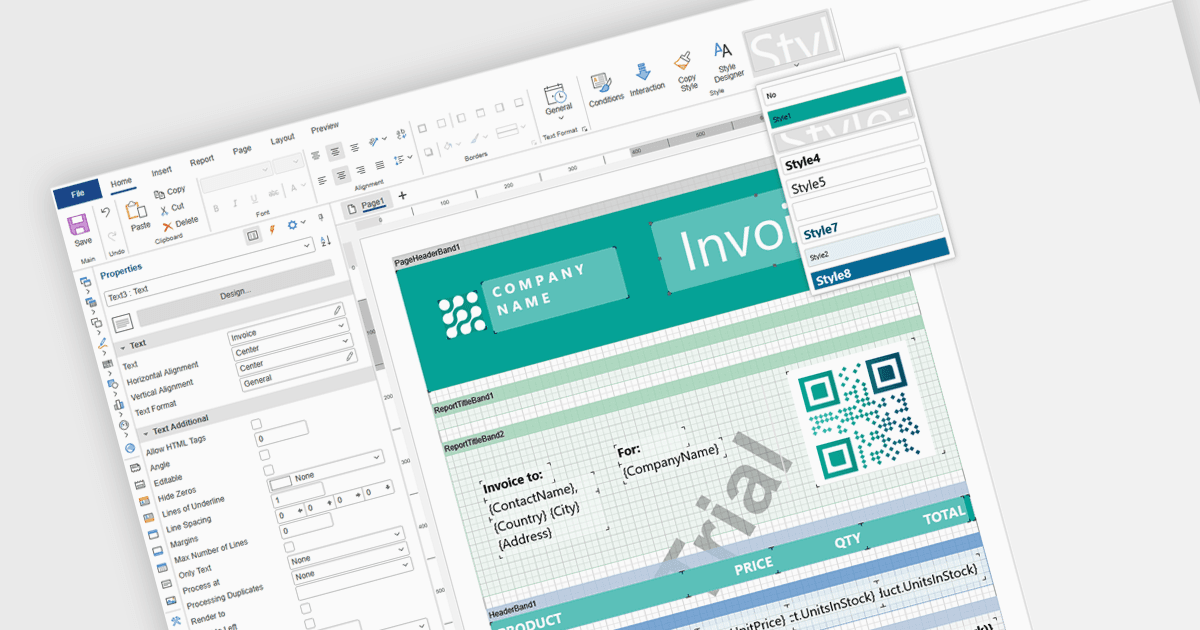Click the Conditions icon in ribbon
Image resolution: width=1200 pixels, height=630 pixels.
pyautogui.click(x=601, y=81)
